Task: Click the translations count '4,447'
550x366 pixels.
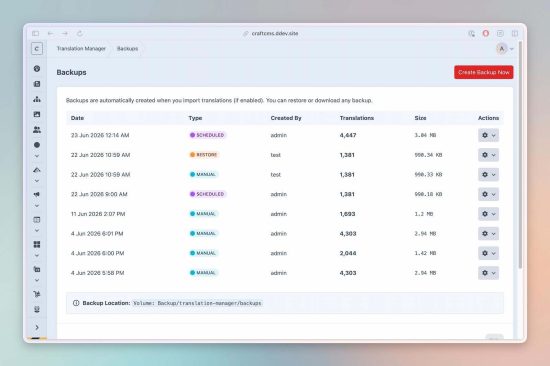Action: point(348,135)
